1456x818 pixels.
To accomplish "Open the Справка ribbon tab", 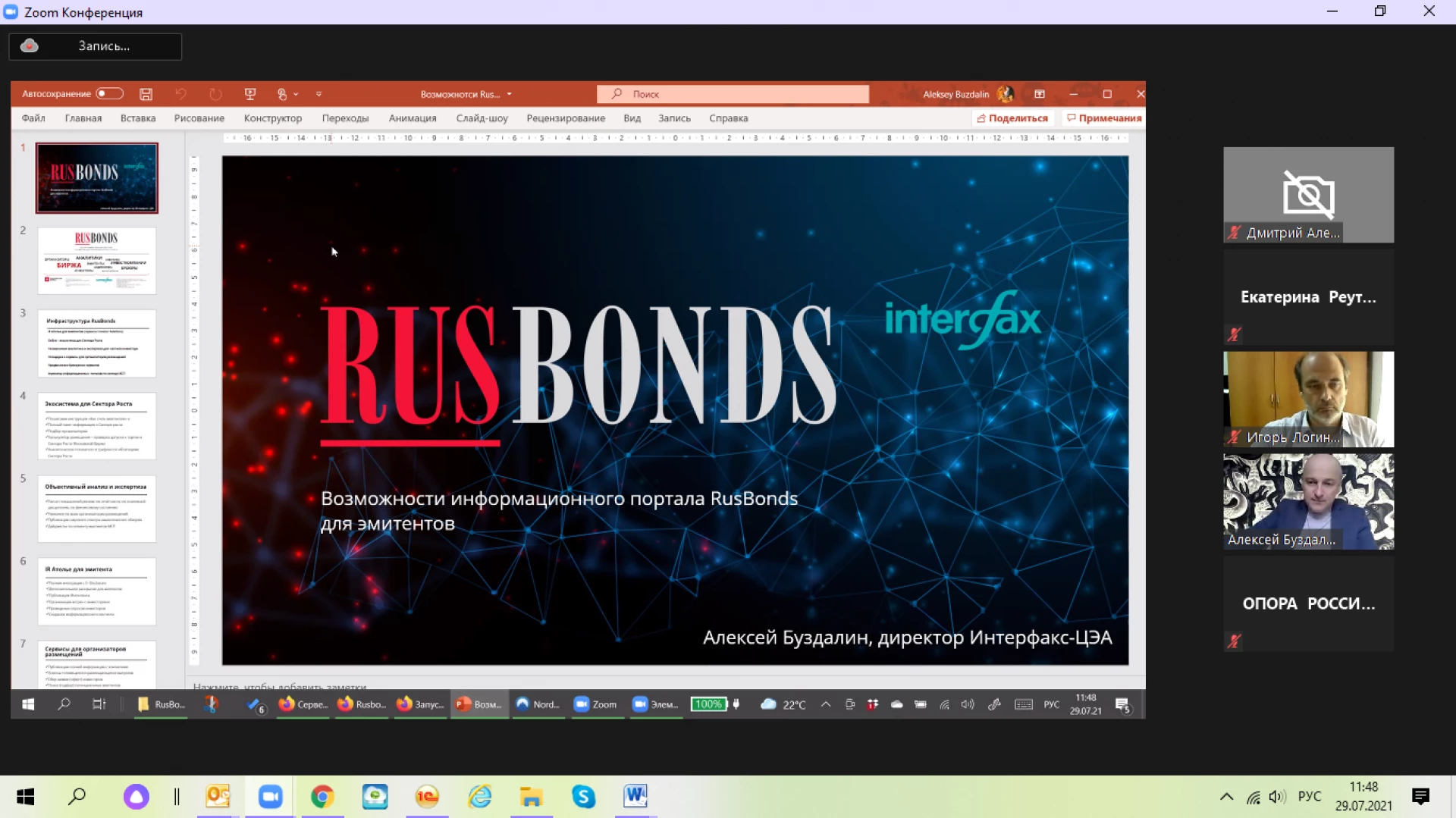I will [x=729, y=118].
